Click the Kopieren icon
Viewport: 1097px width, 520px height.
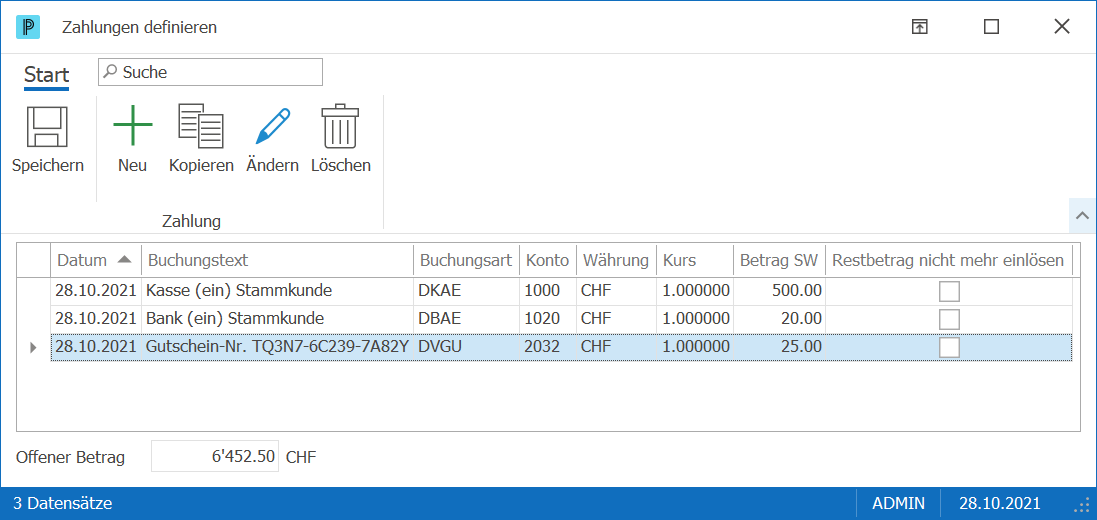pyautogui.click(x=201, y=127)
